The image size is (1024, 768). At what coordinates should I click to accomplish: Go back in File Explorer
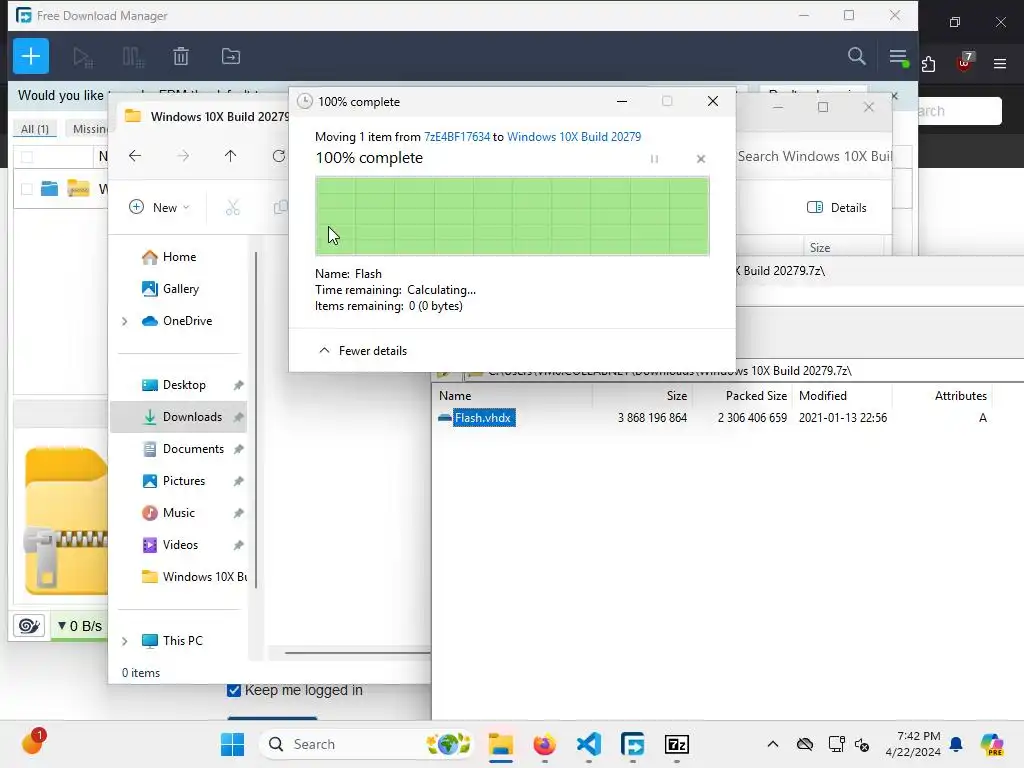(x=135, y=155)
